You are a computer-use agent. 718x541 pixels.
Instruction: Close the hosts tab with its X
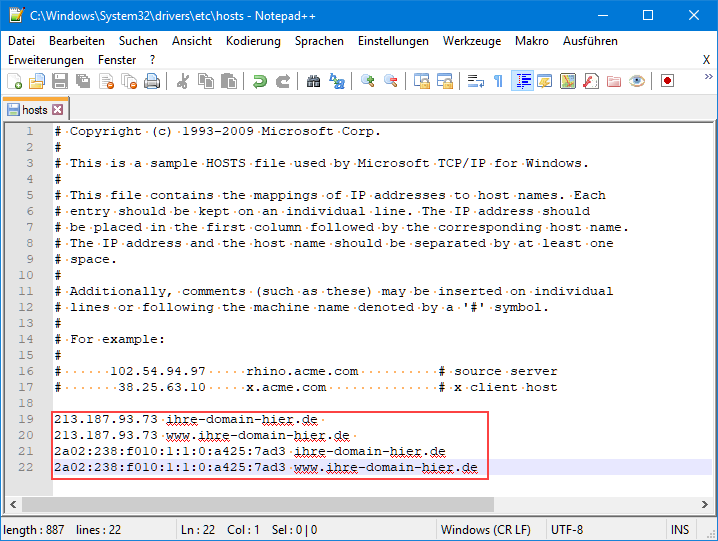[x=58, y=110]
